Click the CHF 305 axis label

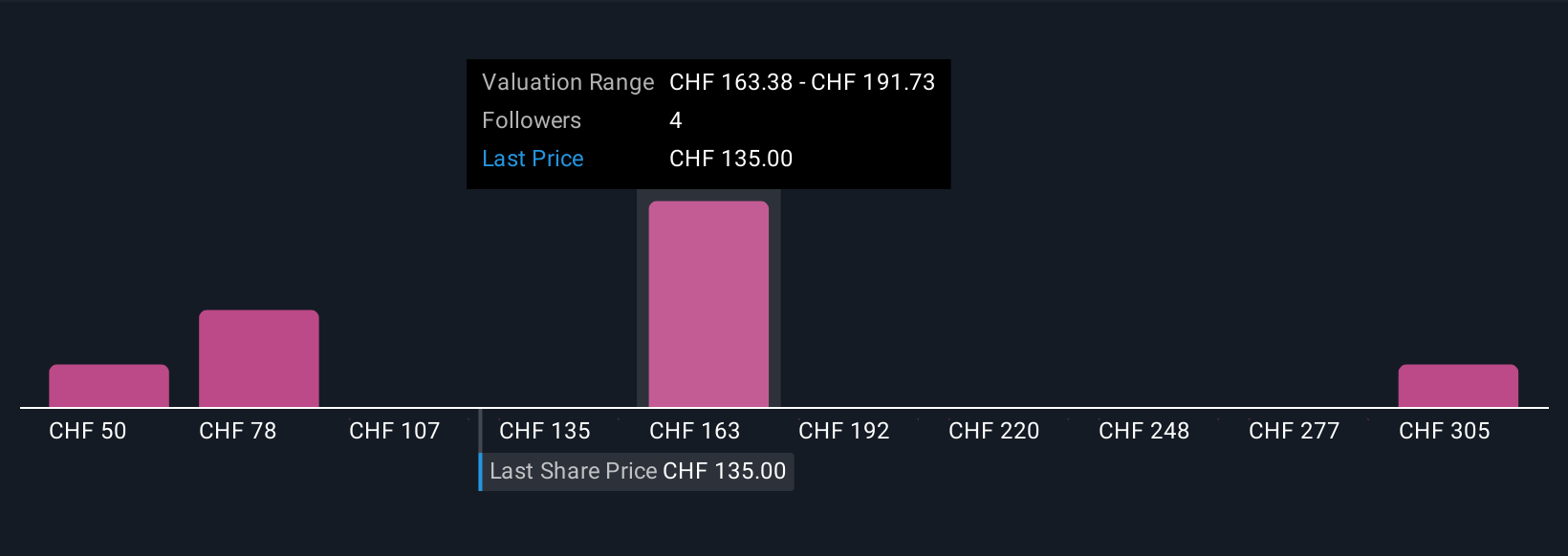coord(1445,431)
